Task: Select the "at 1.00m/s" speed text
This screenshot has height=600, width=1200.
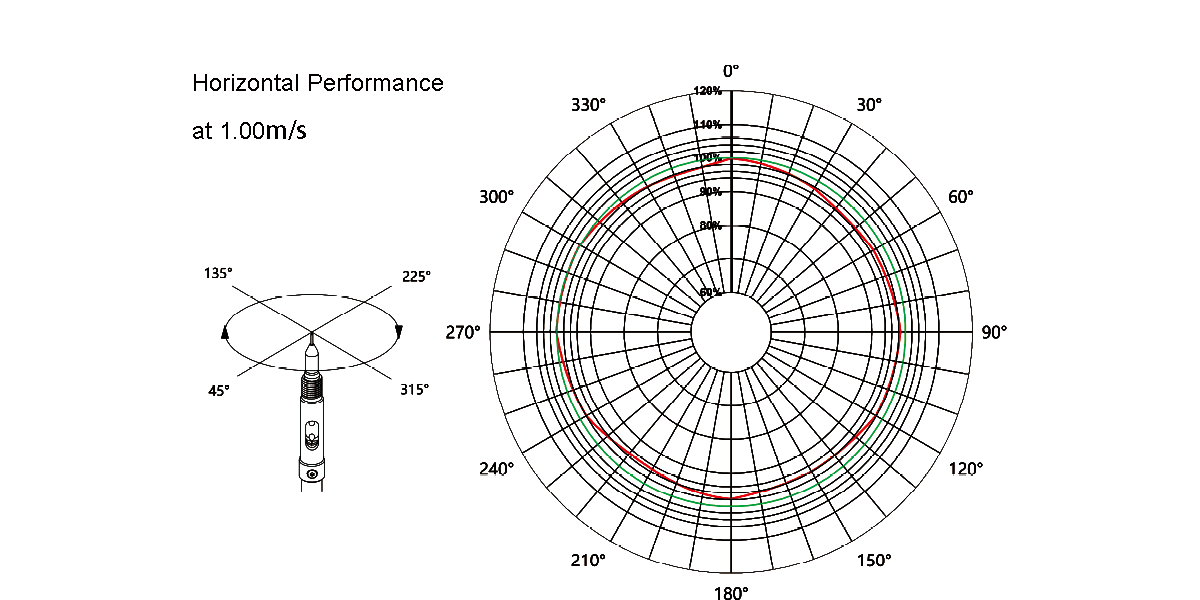Action: [x=249, y=132]
